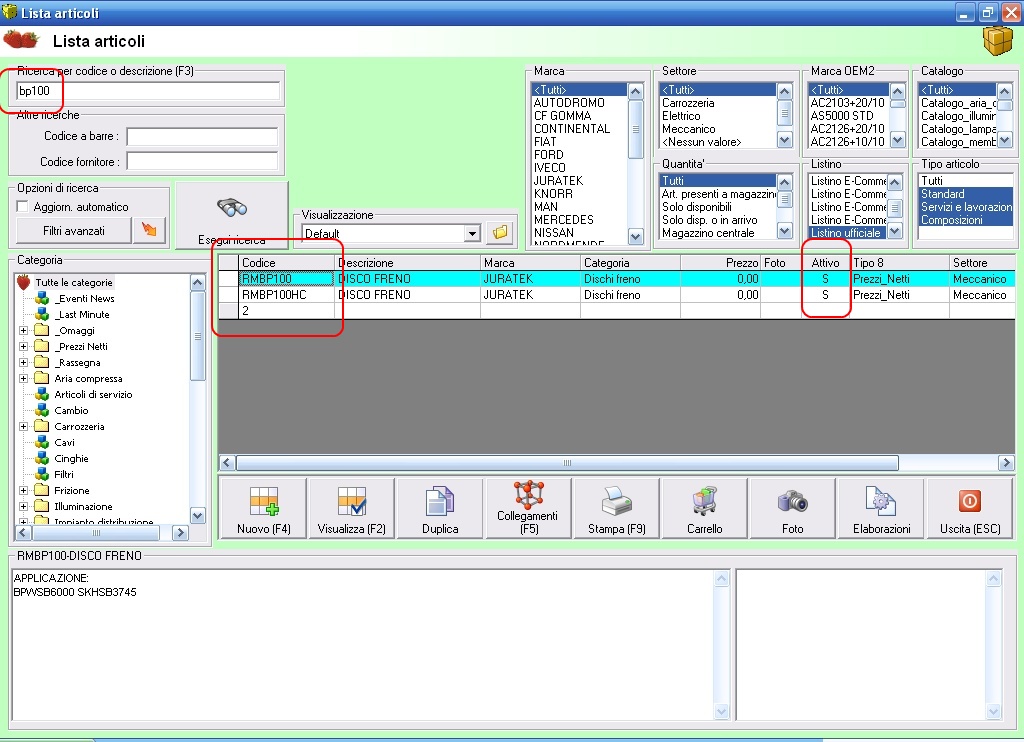Select the Cinghie category
Image resolution: width=1024 pixels, height=742 pixels.
coord(71,459)
